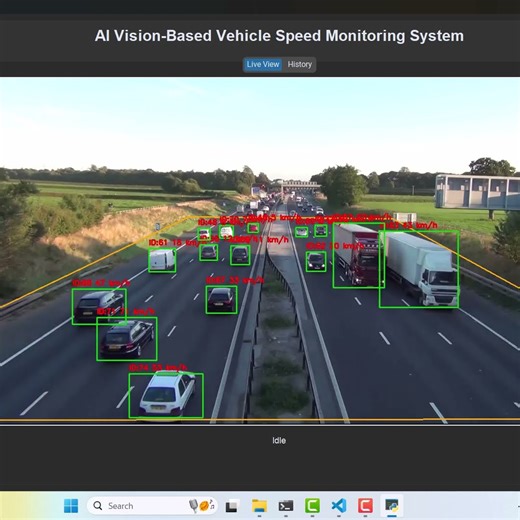Open the Terminal taskbar icon
Image resolution: width=520 pixels, height=520 pixels.
pyautogui.click(x=286, y=506)
